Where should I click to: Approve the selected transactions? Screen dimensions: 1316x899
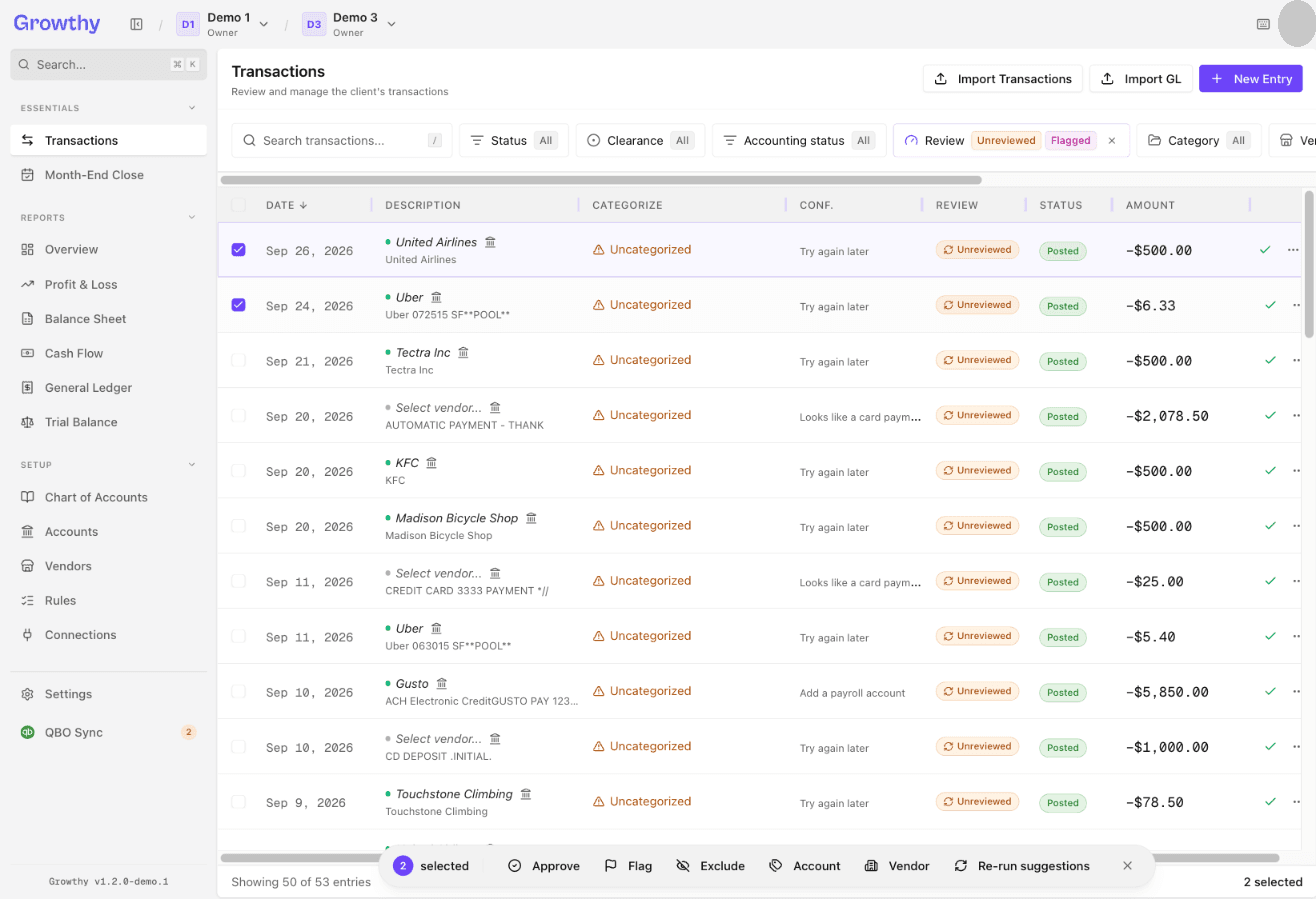click(544, 866)
